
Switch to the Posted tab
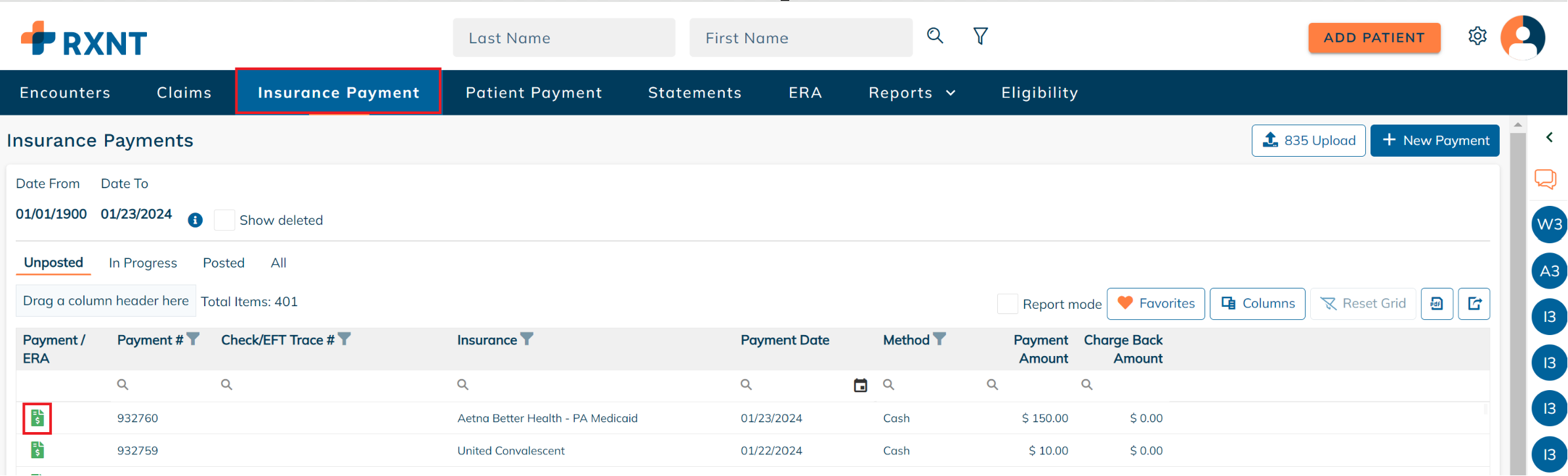click(223, 263)
